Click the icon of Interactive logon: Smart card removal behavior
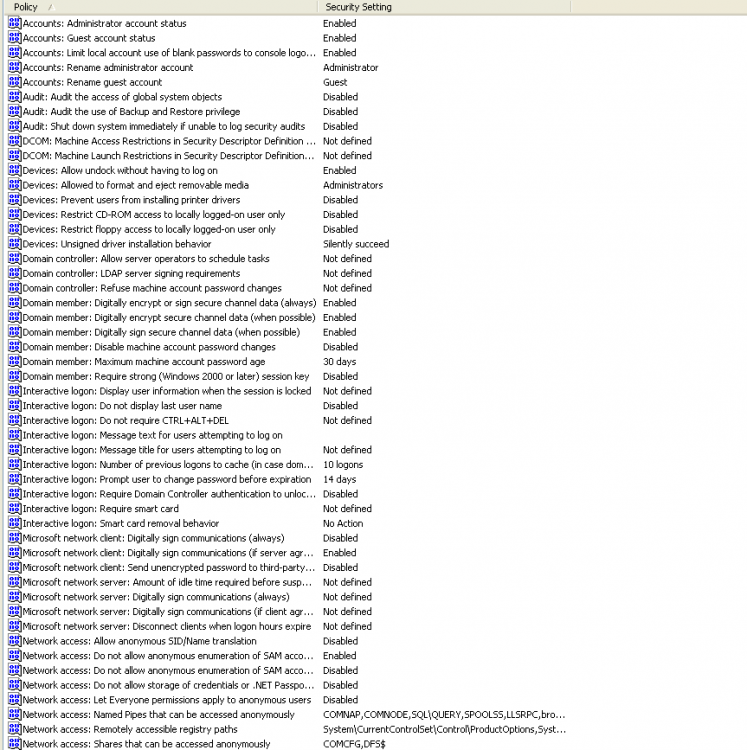 (15, 523)
